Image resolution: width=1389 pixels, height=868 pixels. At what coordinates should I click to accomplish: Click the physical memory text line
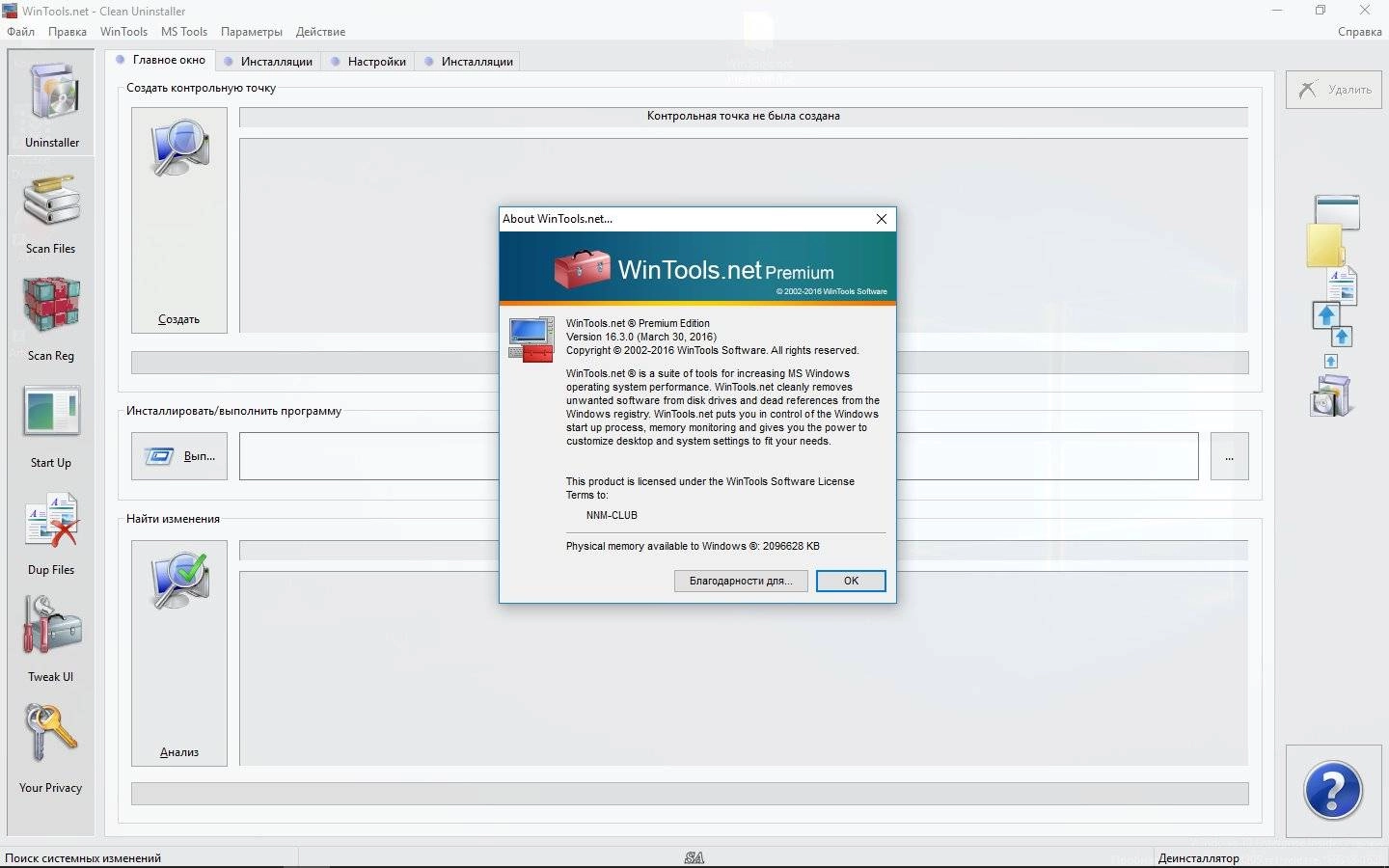pos(693,546)
